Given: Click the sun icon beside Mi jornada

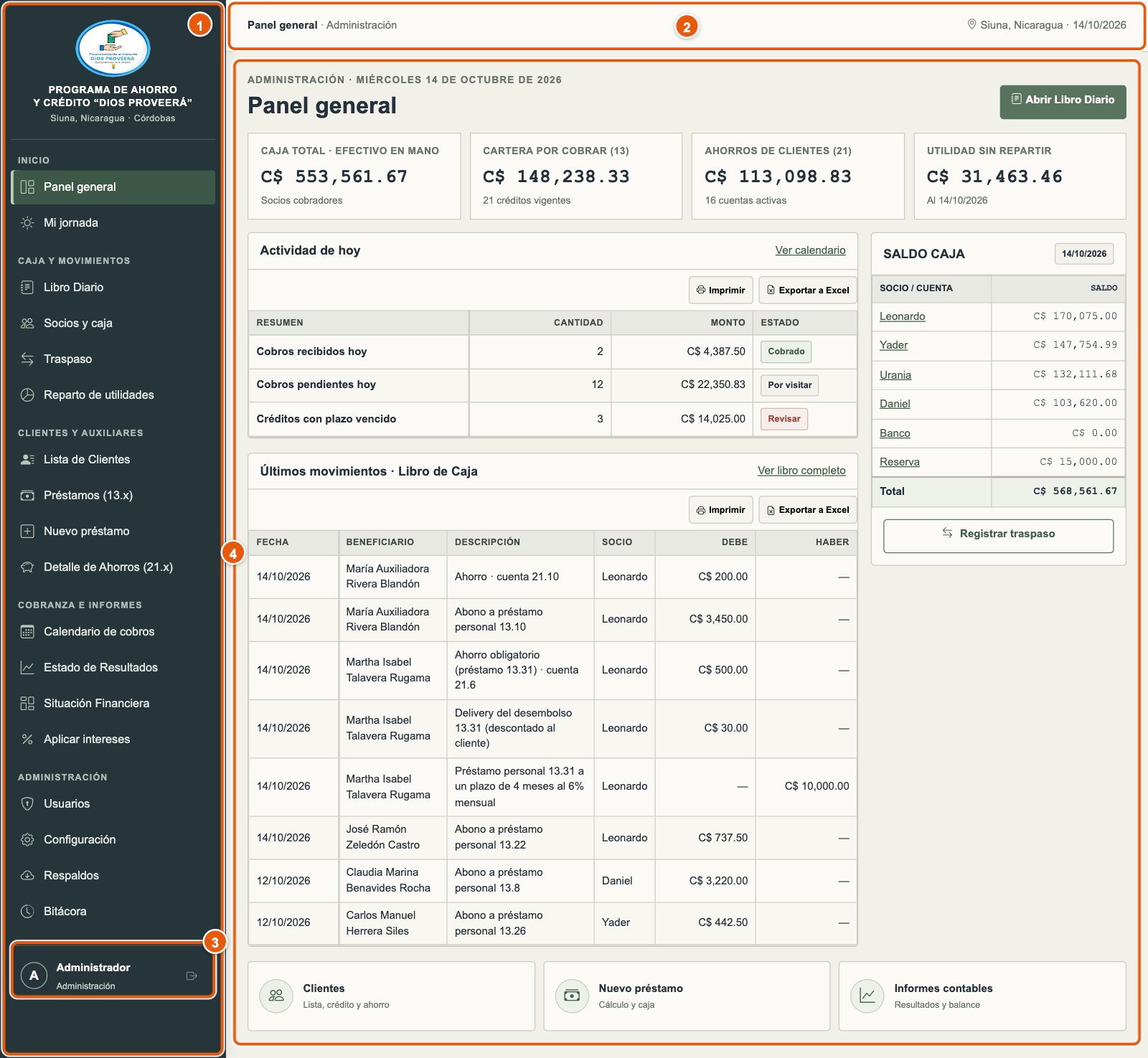Looking at the screenshot, I should click(x=27, y=223).
